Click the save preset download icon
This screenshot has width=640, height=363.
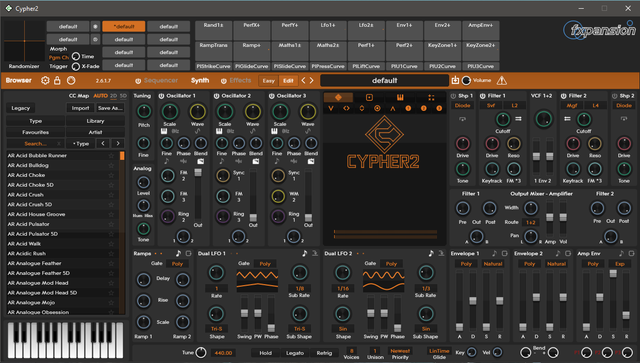pyautogui.click(x=455, y=80)
